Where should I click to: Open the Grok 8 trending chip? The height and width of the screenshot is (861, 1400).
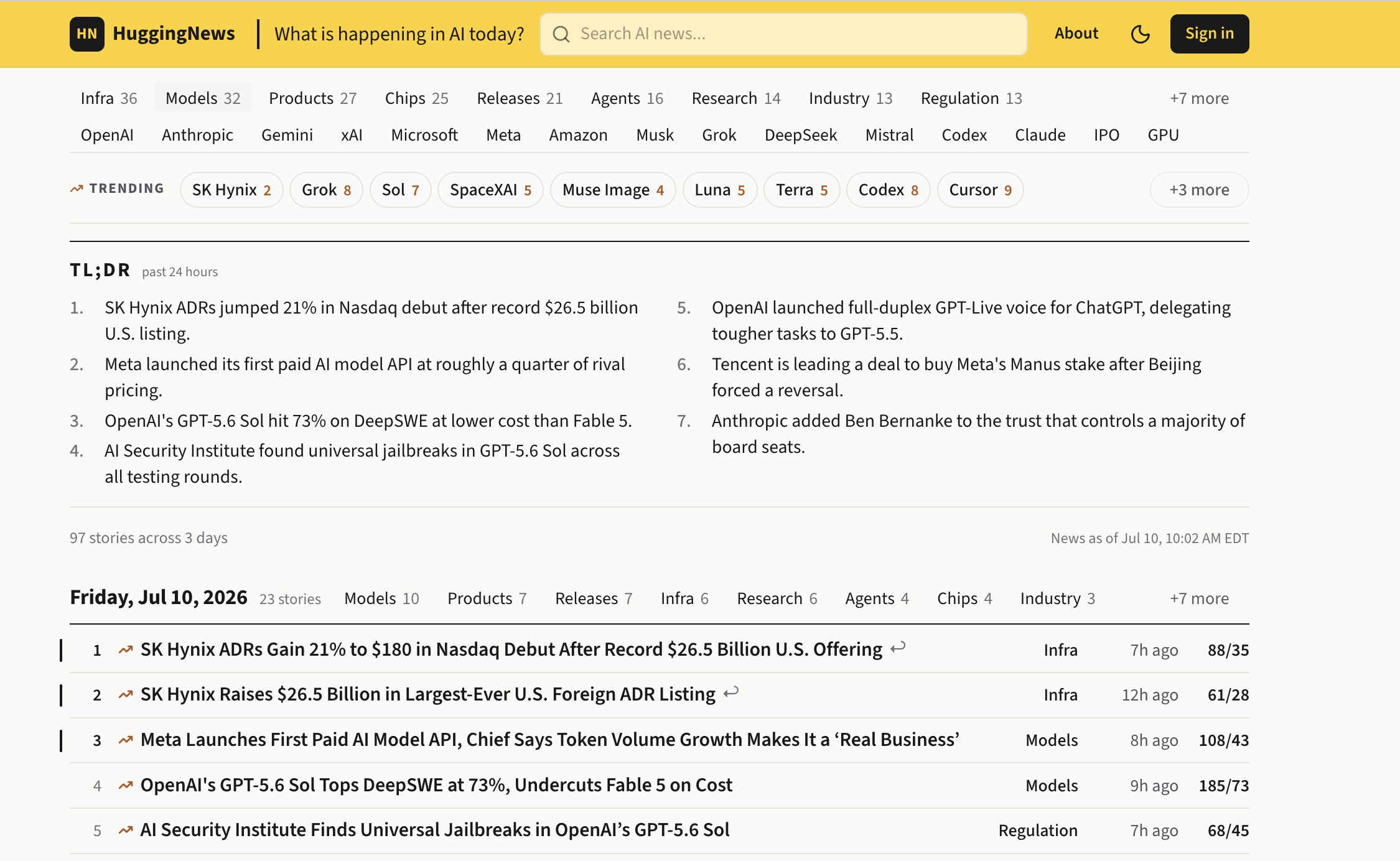326,190
